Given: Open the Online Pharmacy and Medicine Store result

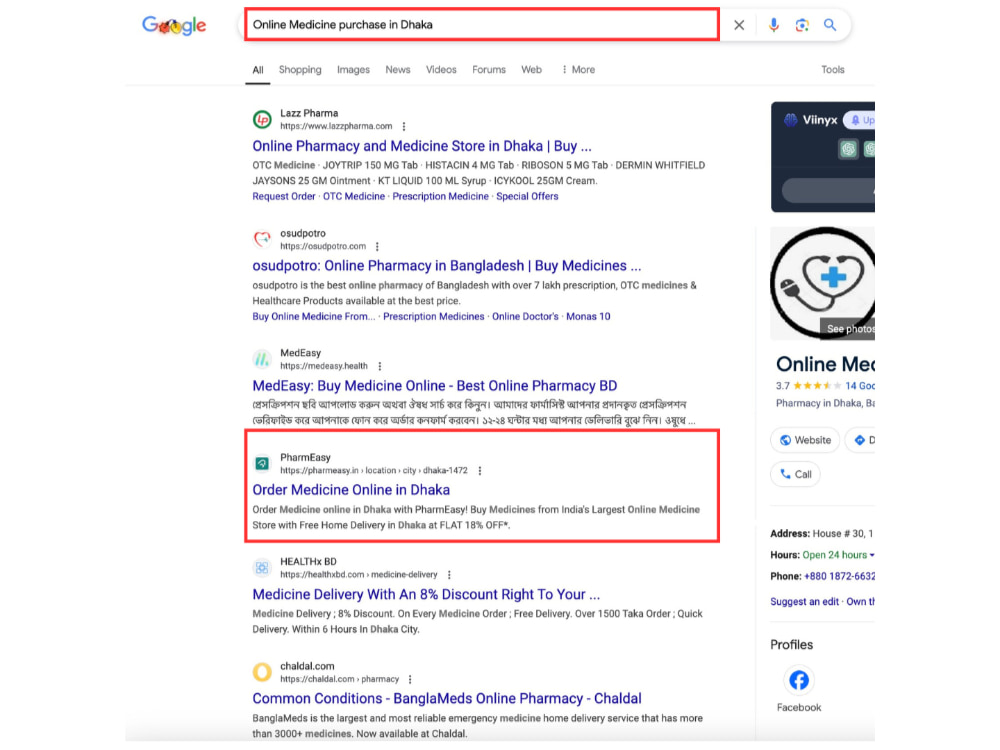Looking at the screenshot, I should coord(422,146).
